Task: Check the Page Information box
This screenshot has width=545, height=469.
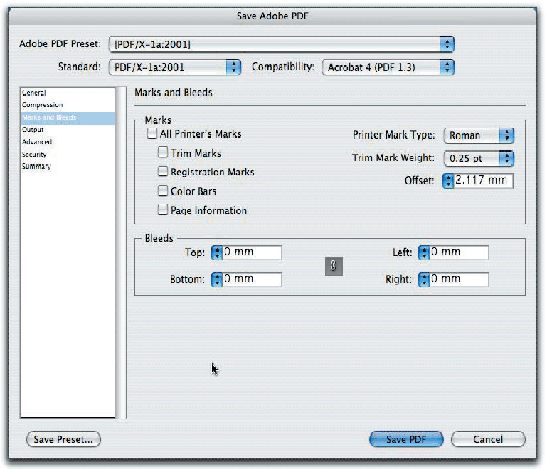Action: click(x=163, y=210)
